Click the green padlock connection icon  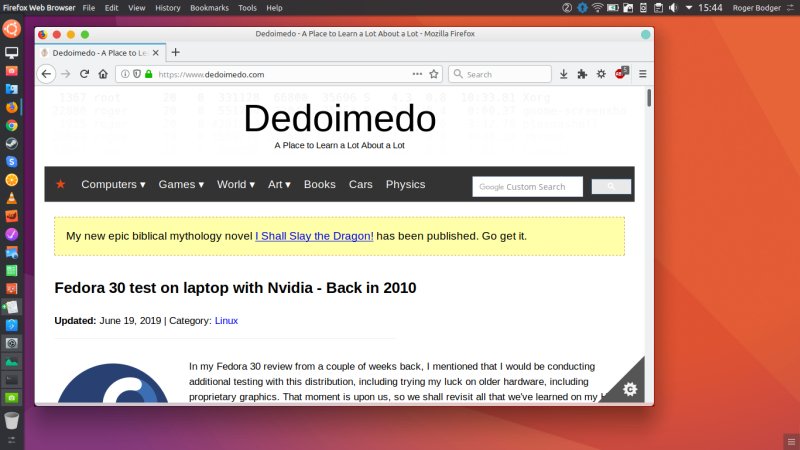pos(148,74)
